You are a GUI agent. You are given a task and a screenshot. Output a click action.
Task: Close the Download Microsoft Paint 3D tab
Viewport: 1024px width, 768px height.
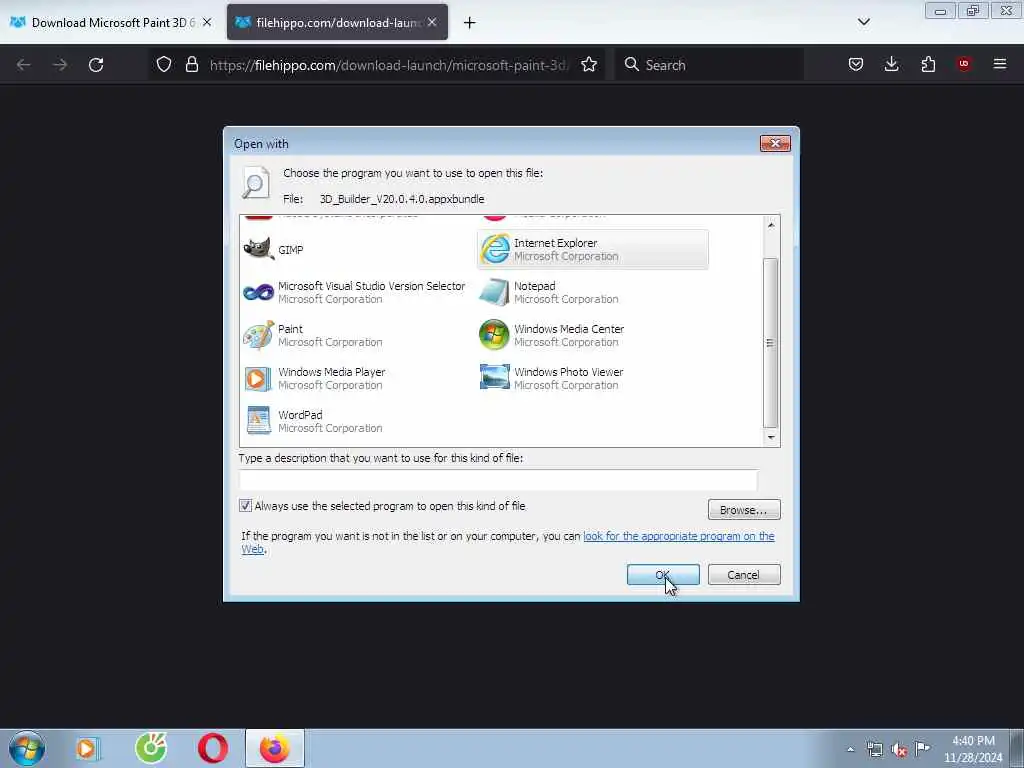tap(207, 22)
